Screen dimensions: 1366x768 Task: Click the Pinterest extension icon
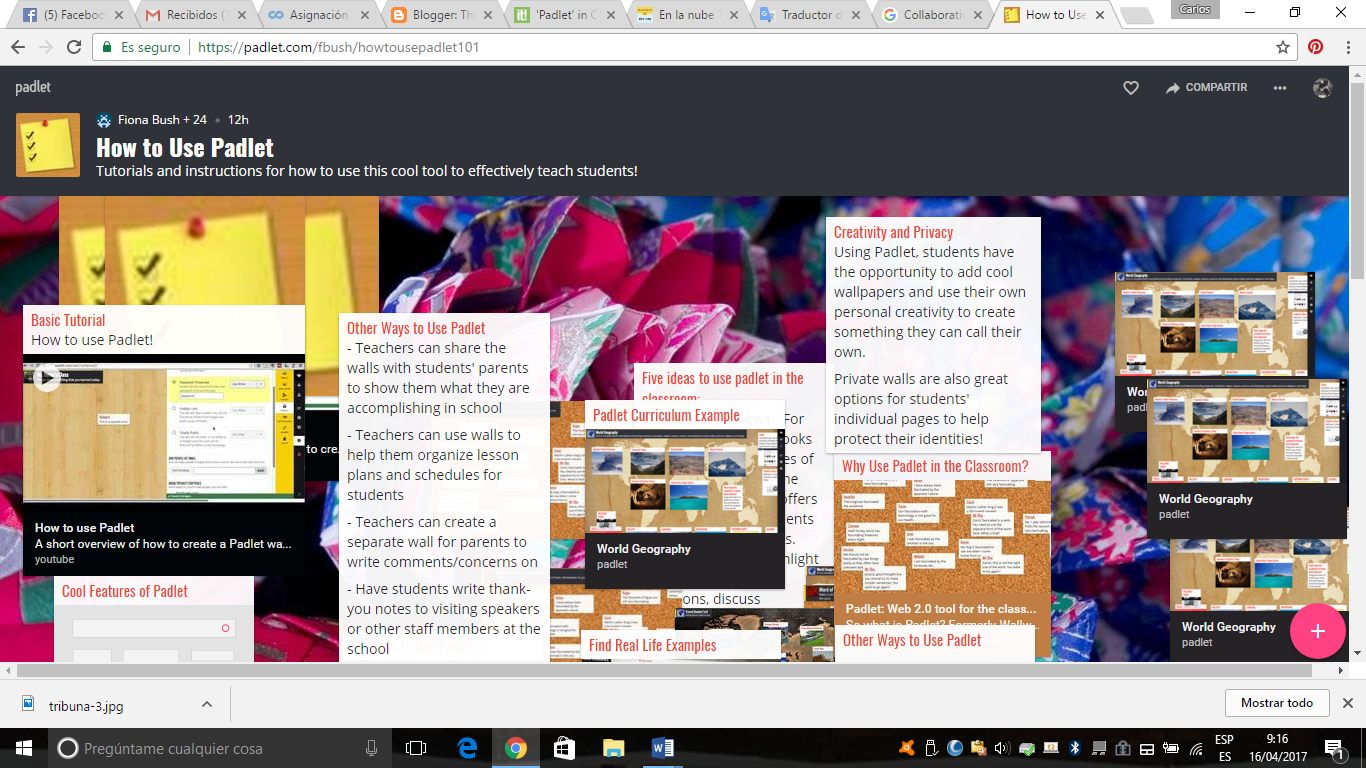coord(1315,47)
